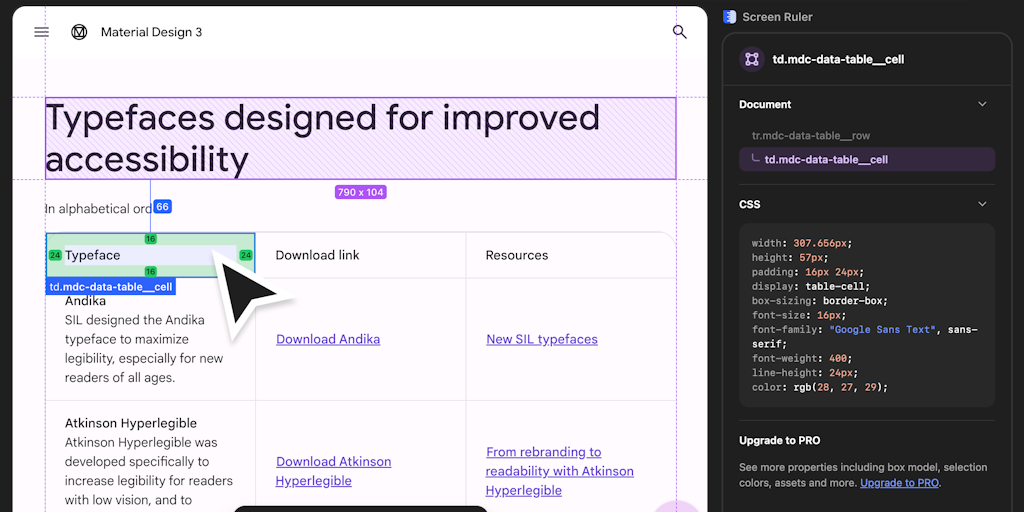Image resolution: width=1024 pixels, height=512 pixels.
Task: Click the Resources column header
Action: [x=516, y=255]
